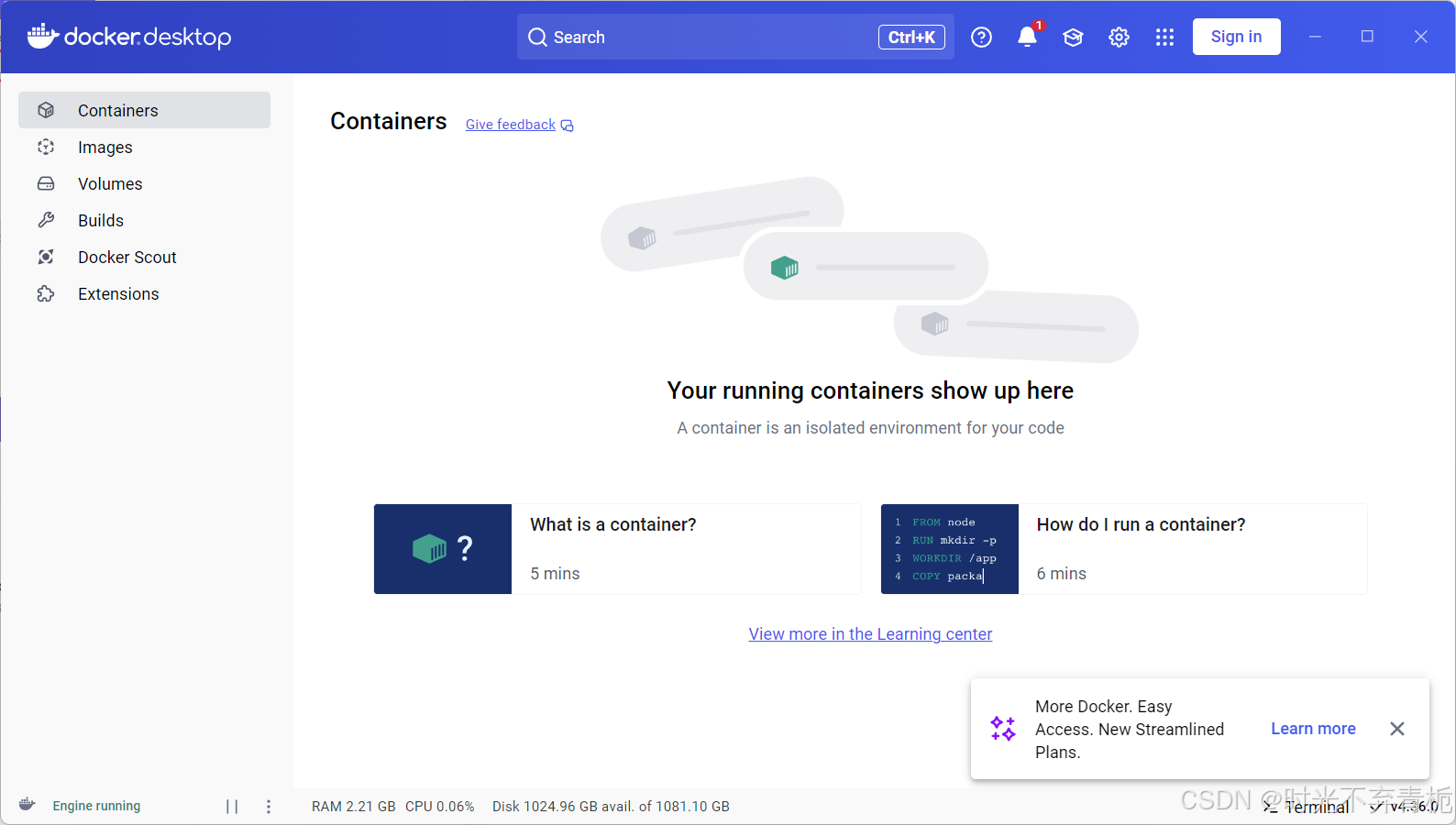Click the Extensions puzzle icon in sidebar
This screenshot has width=1456, height=825.
pos(46,293)
